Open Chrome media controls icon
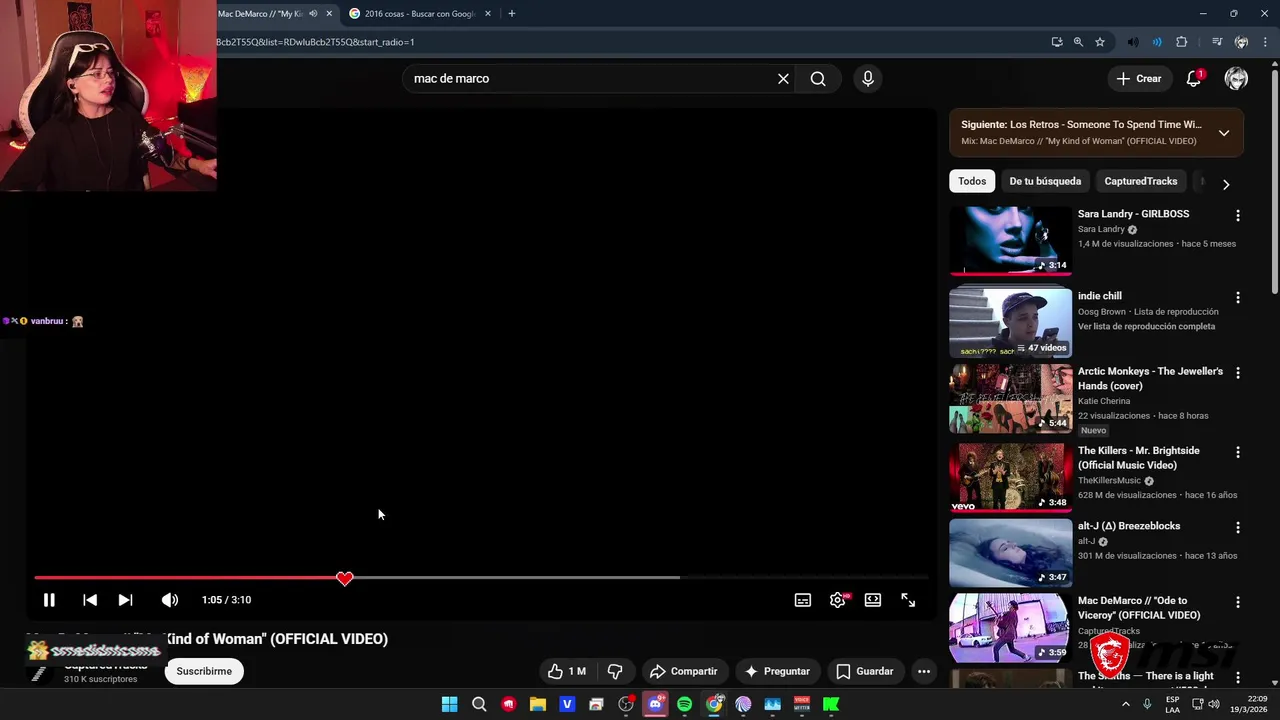Screen dimensions: 1280x720 tap(1217, 42)
